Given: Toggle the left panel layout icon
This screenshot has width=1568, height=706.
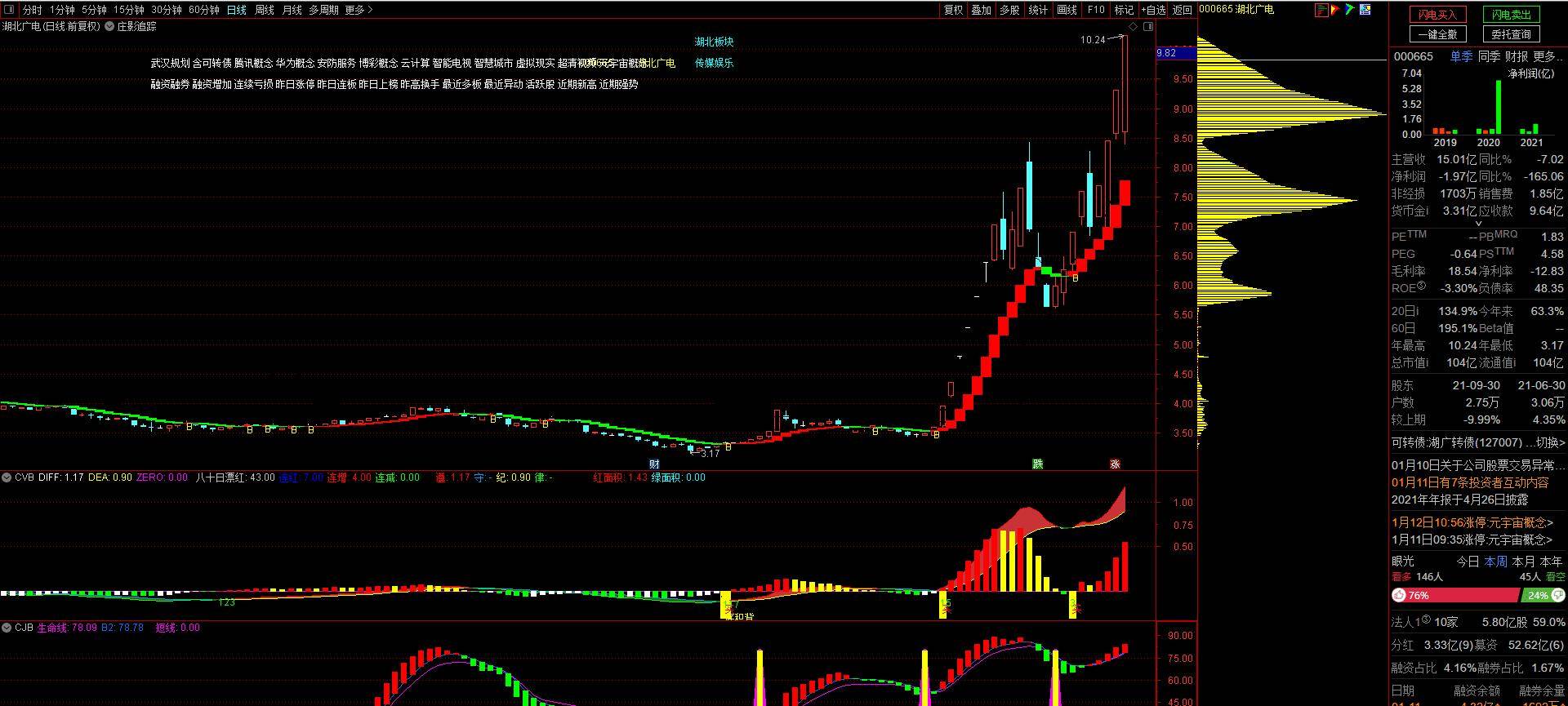Looking at the screenshot, I should [10, 10].
